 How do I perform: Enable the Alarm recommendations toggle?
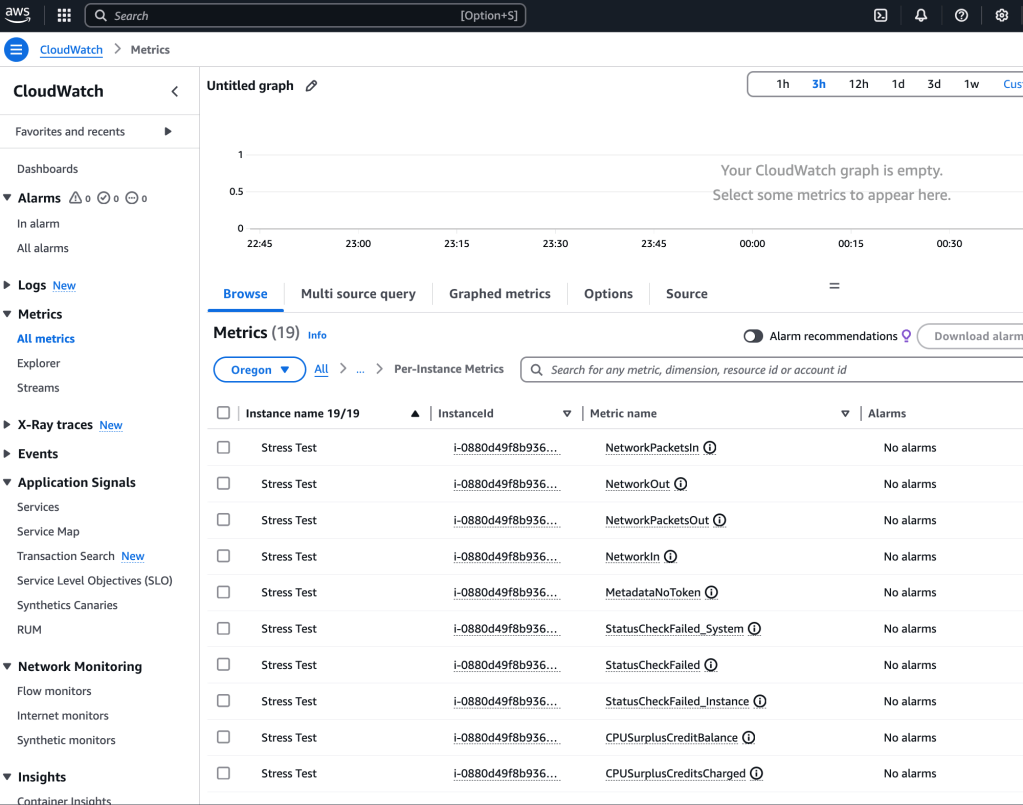click(x=753, y=336)
